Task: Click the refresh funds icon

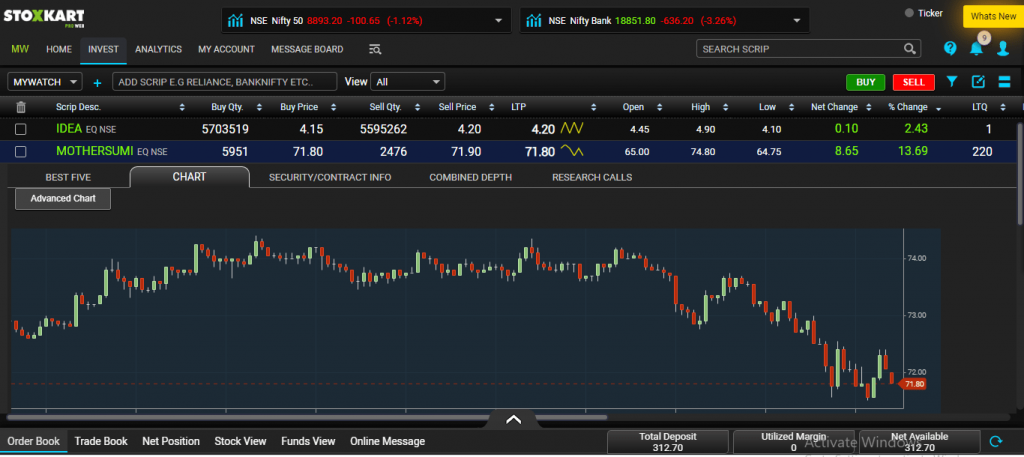Action: (x=996, y=441)
